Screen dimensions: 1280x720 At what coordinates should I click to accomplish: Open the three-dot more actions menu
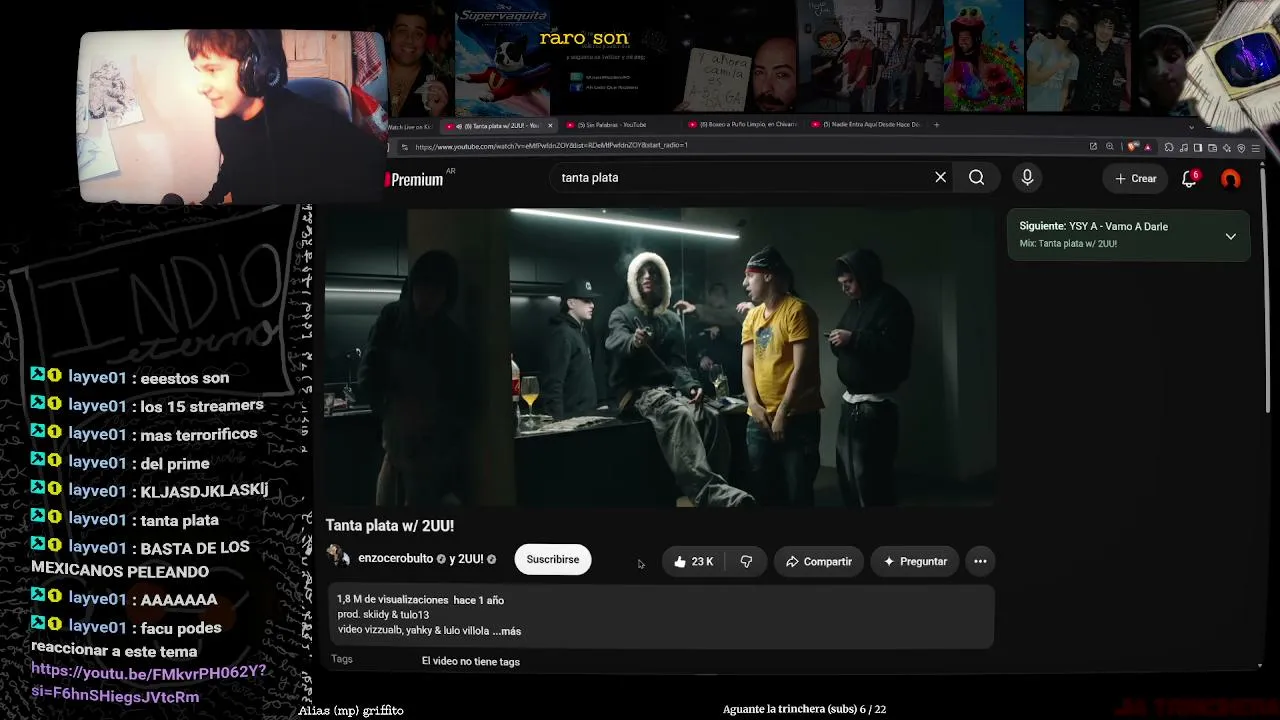980,561
